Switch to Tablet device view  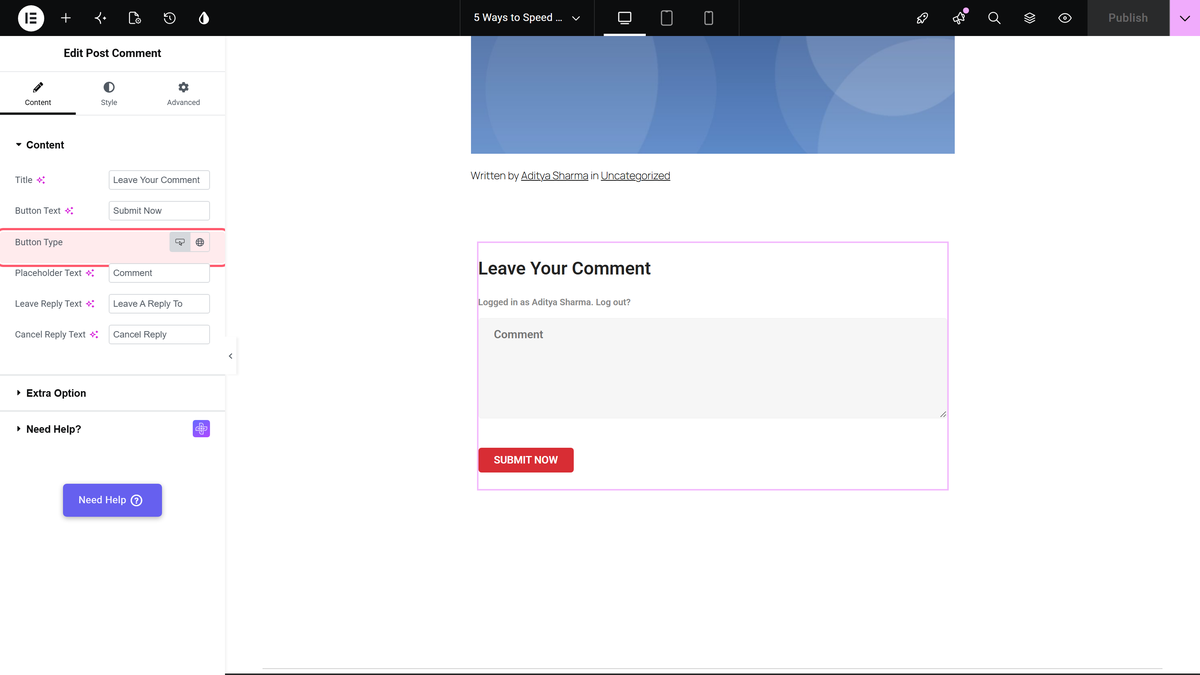(x=667, y=18)
